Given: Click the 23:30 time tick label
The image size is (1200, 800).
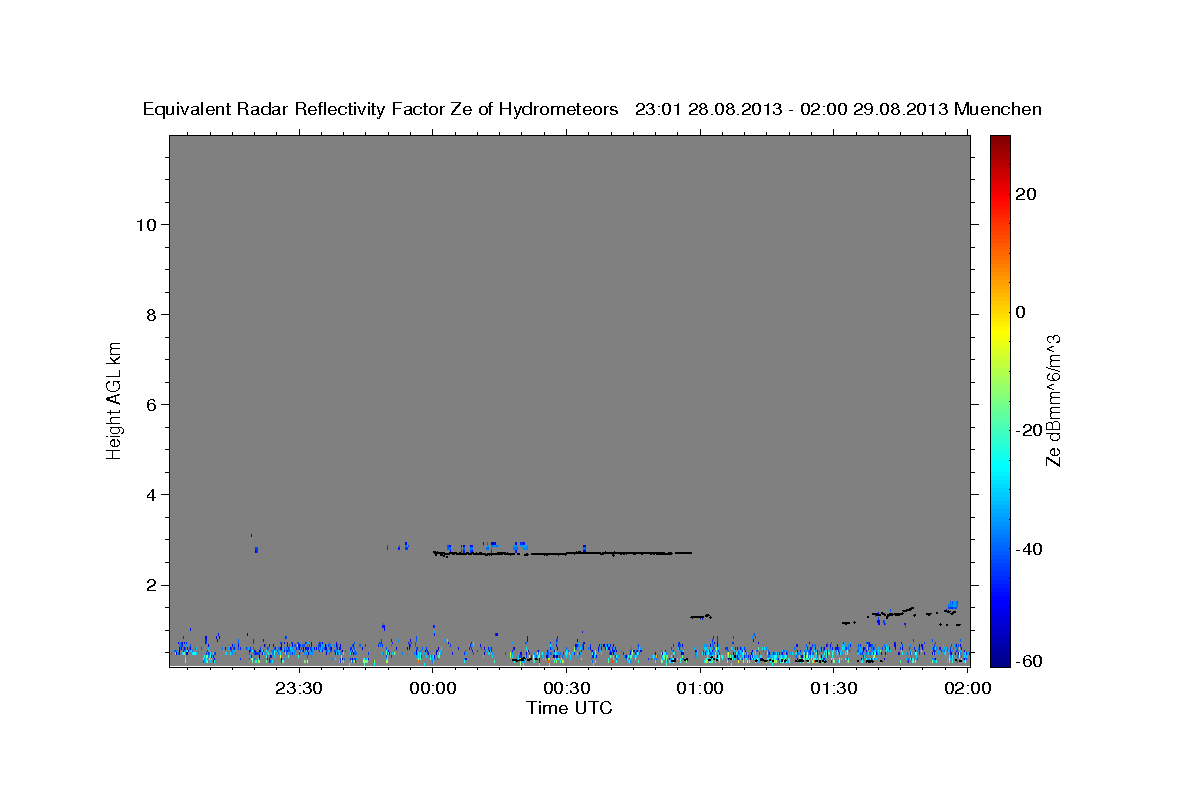Looking at the screenshot, I should (299, 688).
